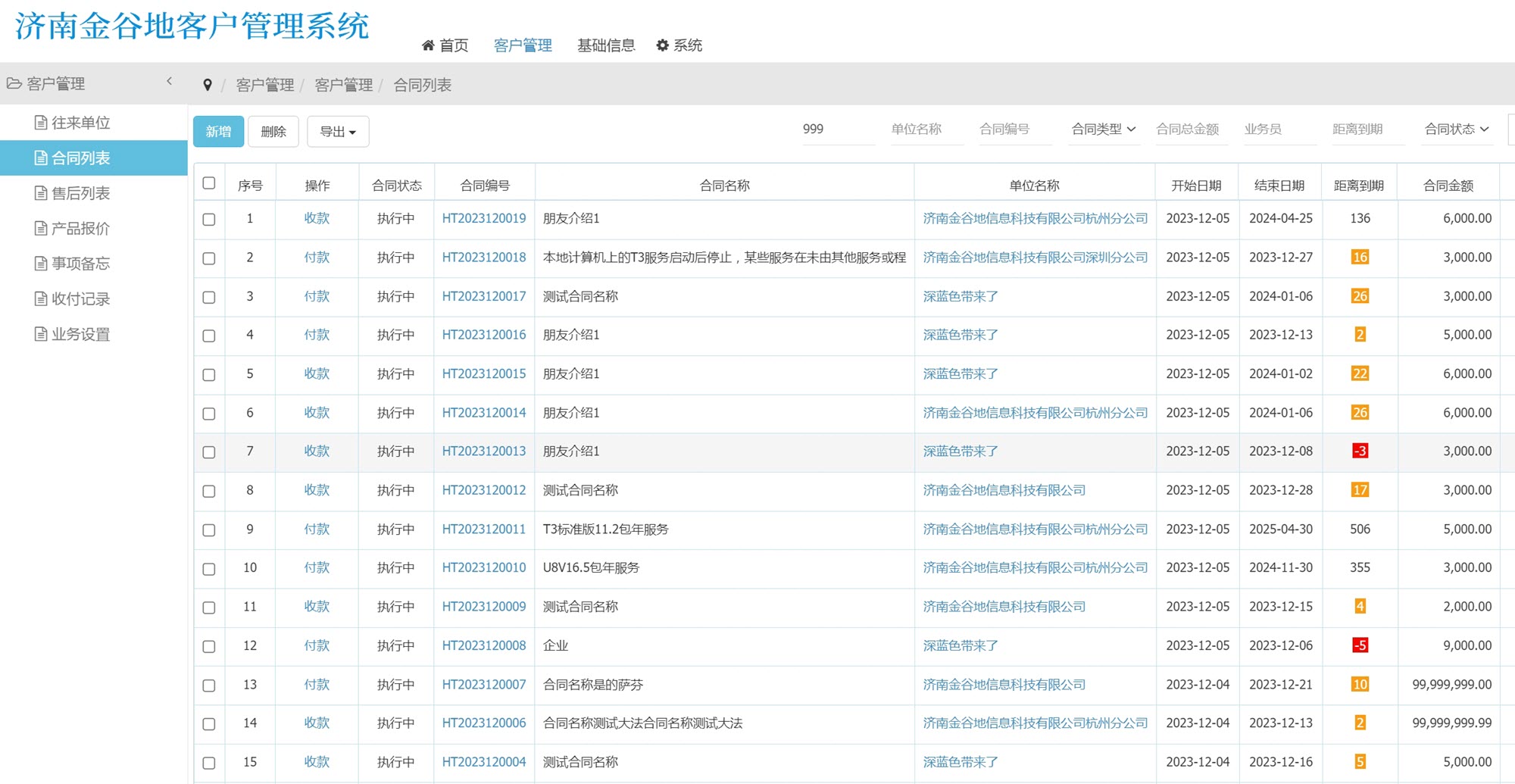The width and height of the screenshot is (1515, 784).
Task: Click the 新增 button
Action: click(x=218, y=131)
